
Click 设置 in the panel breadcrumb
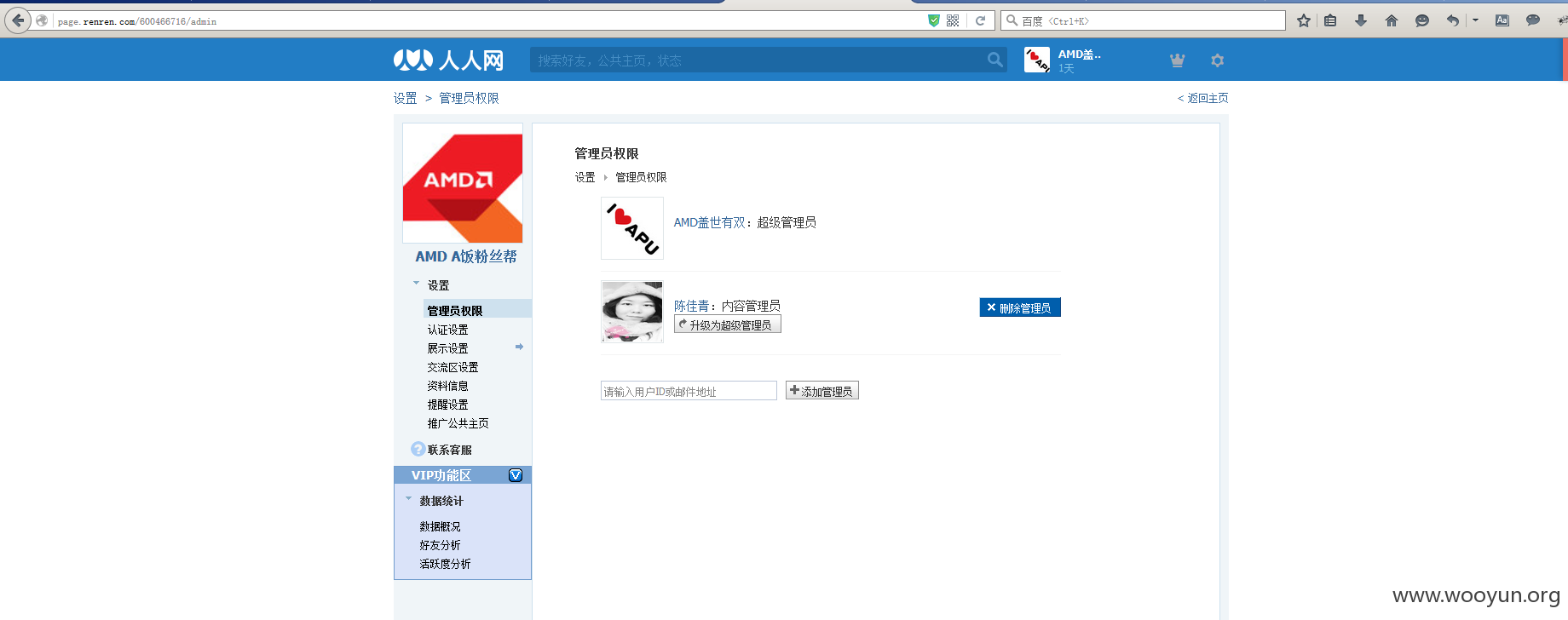(x=585, y=177)
